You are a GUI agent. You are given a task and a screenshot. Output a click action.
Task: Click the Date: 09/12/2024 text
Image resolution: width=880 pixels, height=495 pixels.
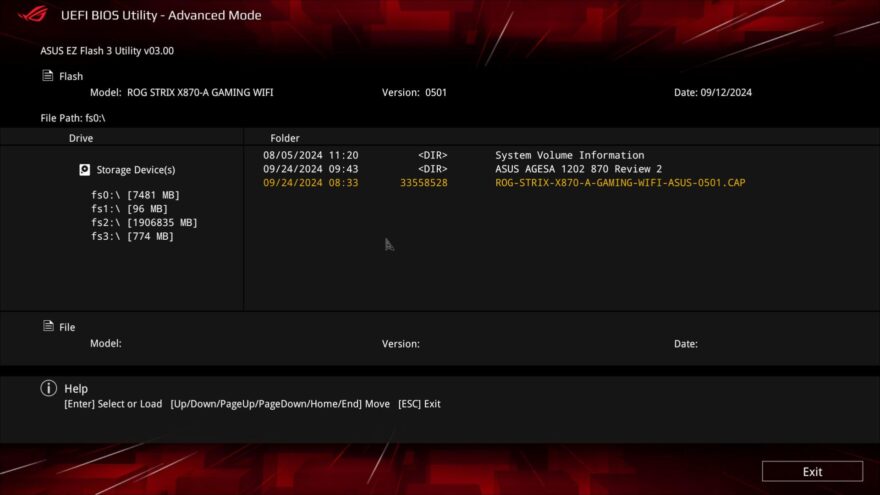point(713,93)
